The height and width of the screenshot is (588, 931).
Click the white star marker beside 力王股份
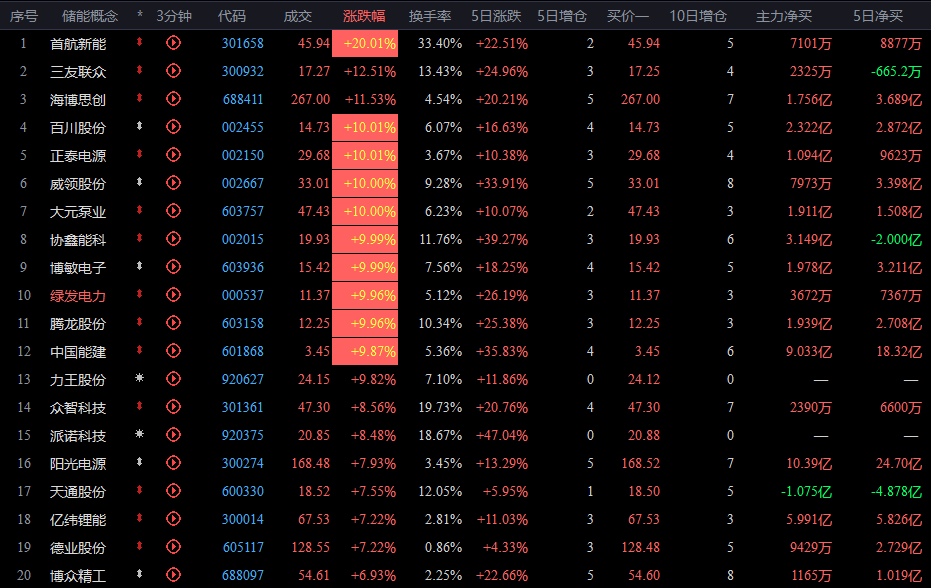coord(140,379)
